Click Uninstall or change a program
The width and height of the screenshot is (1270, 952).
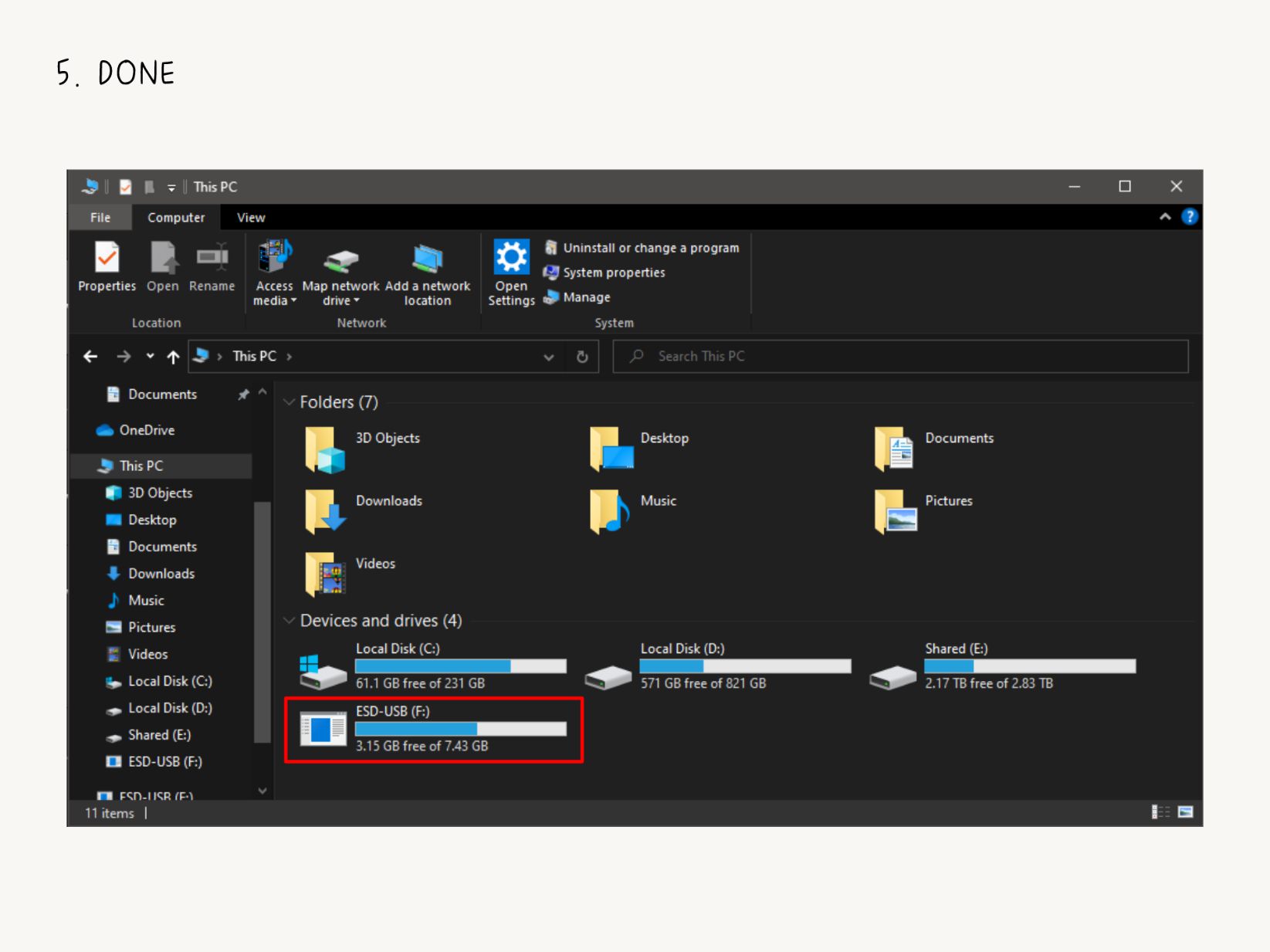(x=642, y=248)
